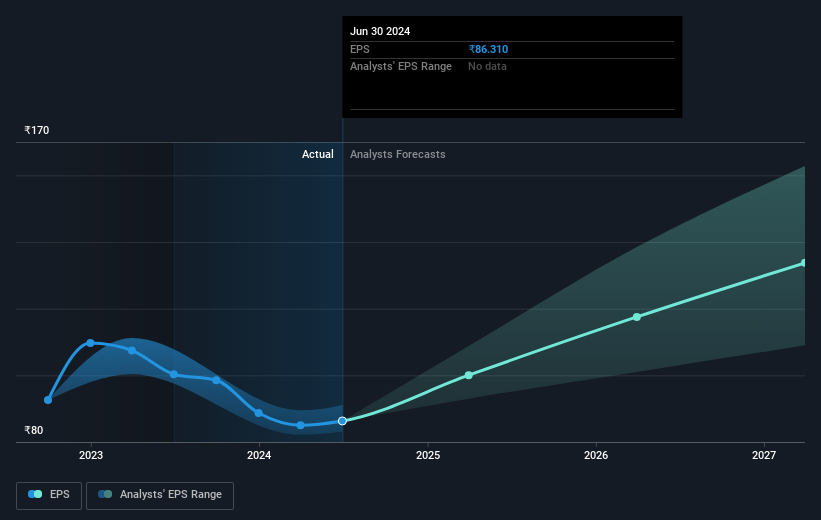
Task: Click the No data text in tooltip
Action: click(487, 67)
